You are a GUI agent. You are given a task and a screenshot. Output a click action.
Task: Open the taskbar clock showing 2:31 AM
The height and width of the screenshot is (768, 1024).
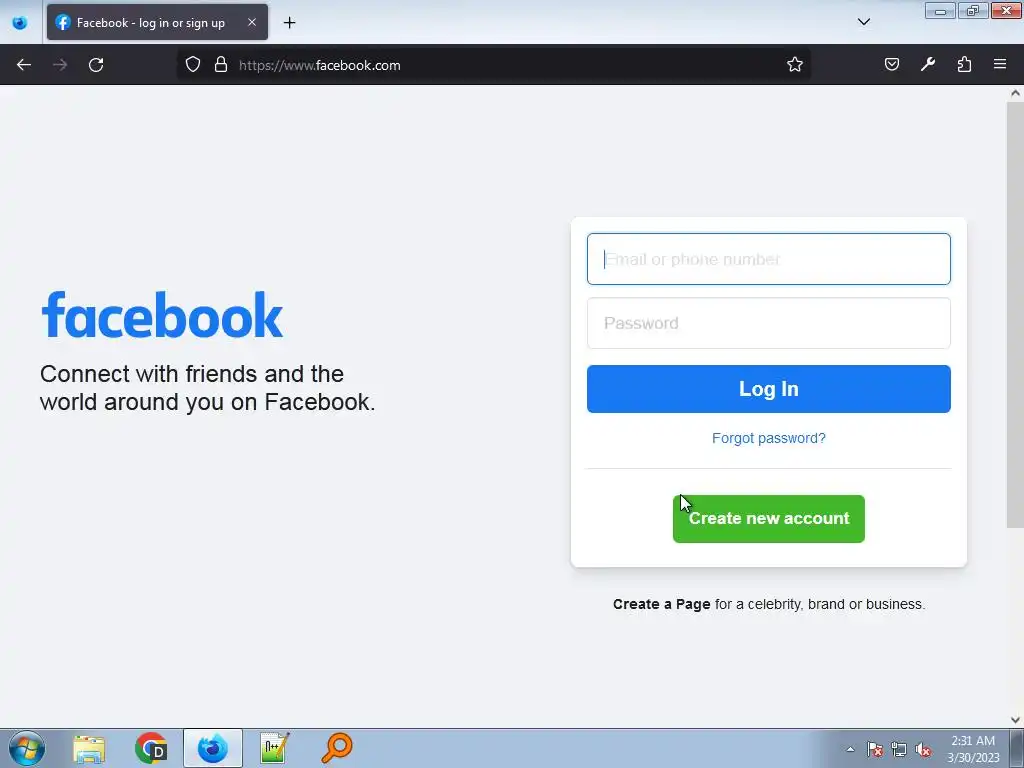point(973,749)
